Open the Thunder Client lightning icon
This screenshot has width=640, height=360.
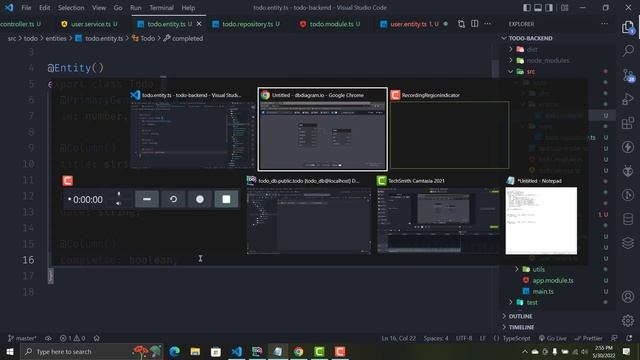coord(628,147)
